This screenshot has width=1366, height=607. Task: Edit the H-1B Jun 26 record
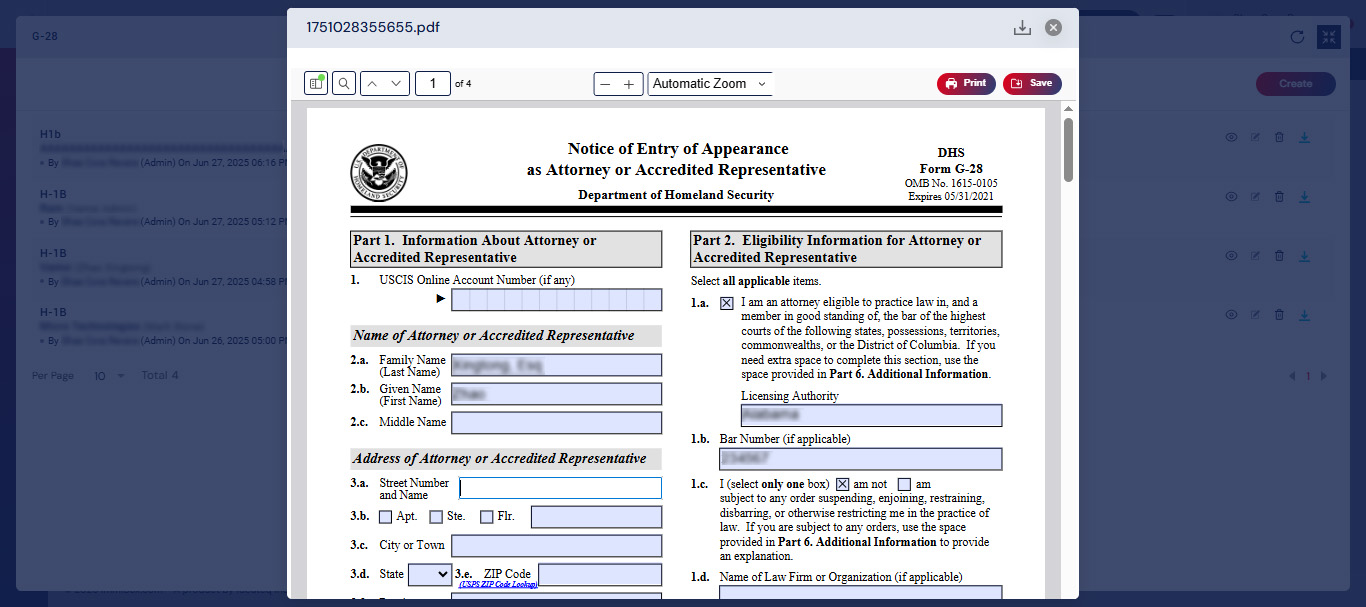[1256, 315]
